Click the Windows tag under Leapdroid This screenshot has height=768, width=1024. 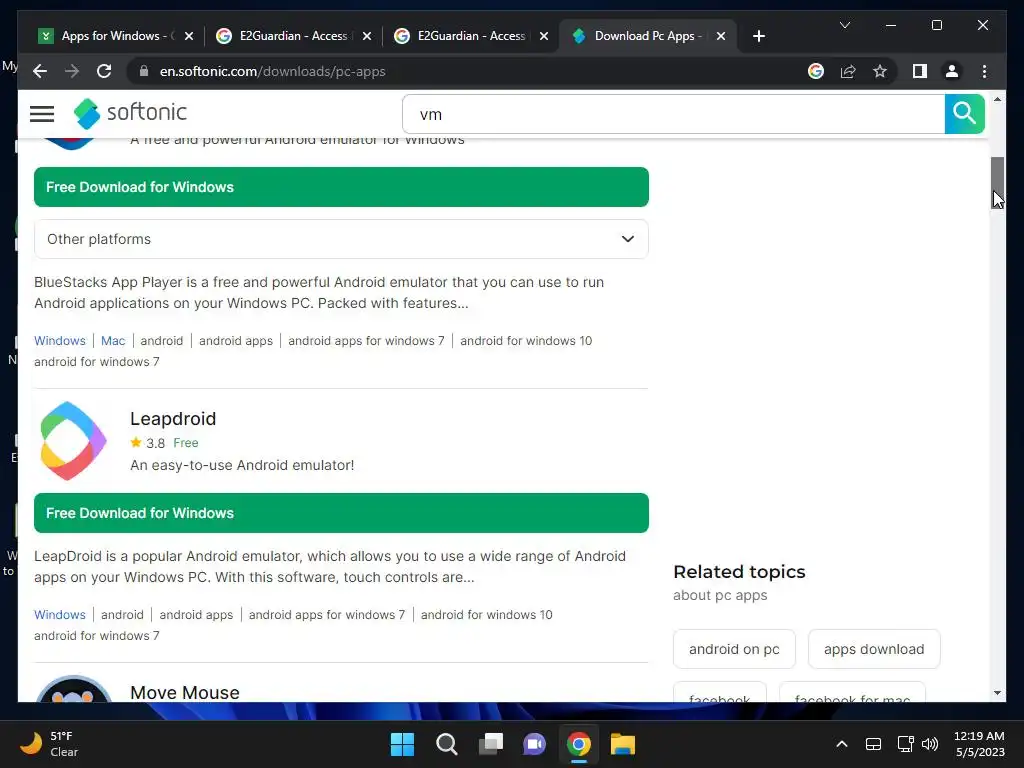59,615
